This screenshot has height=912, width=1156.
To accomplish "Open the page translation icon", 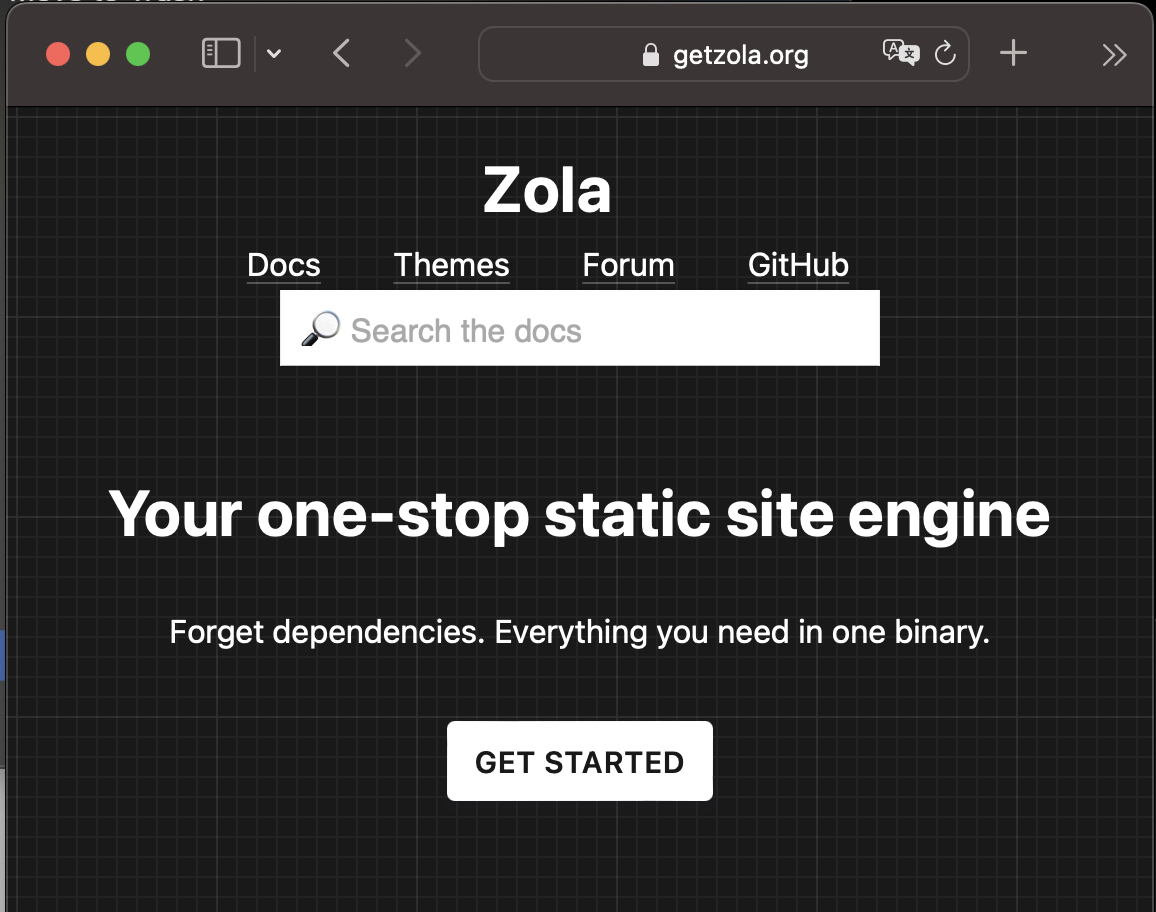I will point(901,54).
